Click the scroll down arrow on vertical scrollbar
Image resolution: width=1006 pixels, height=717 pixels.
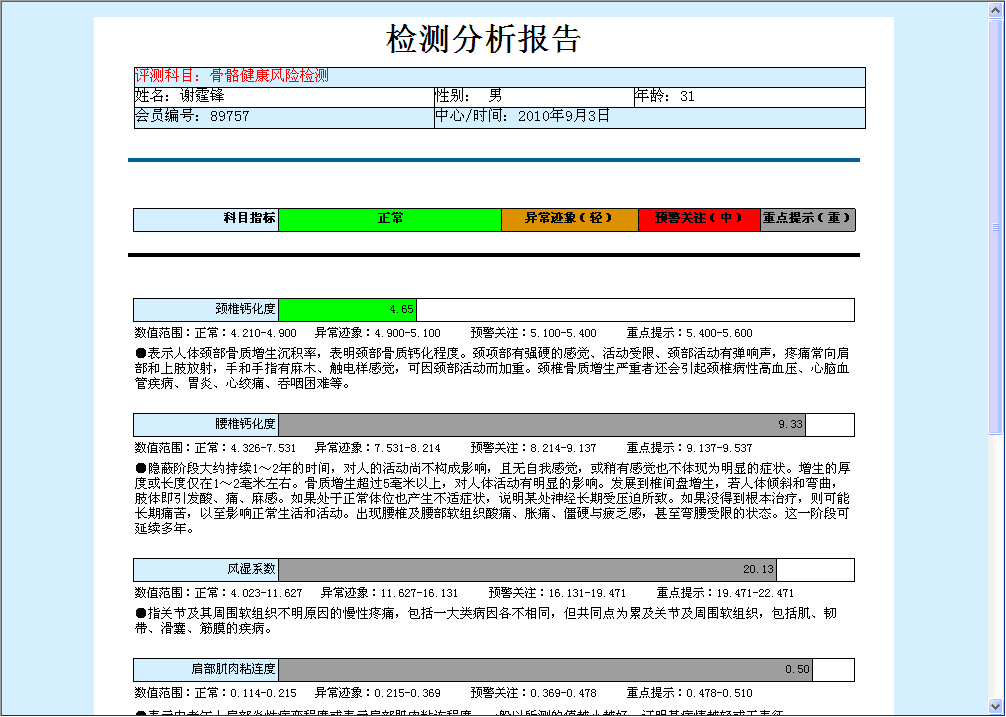point(996,707)
